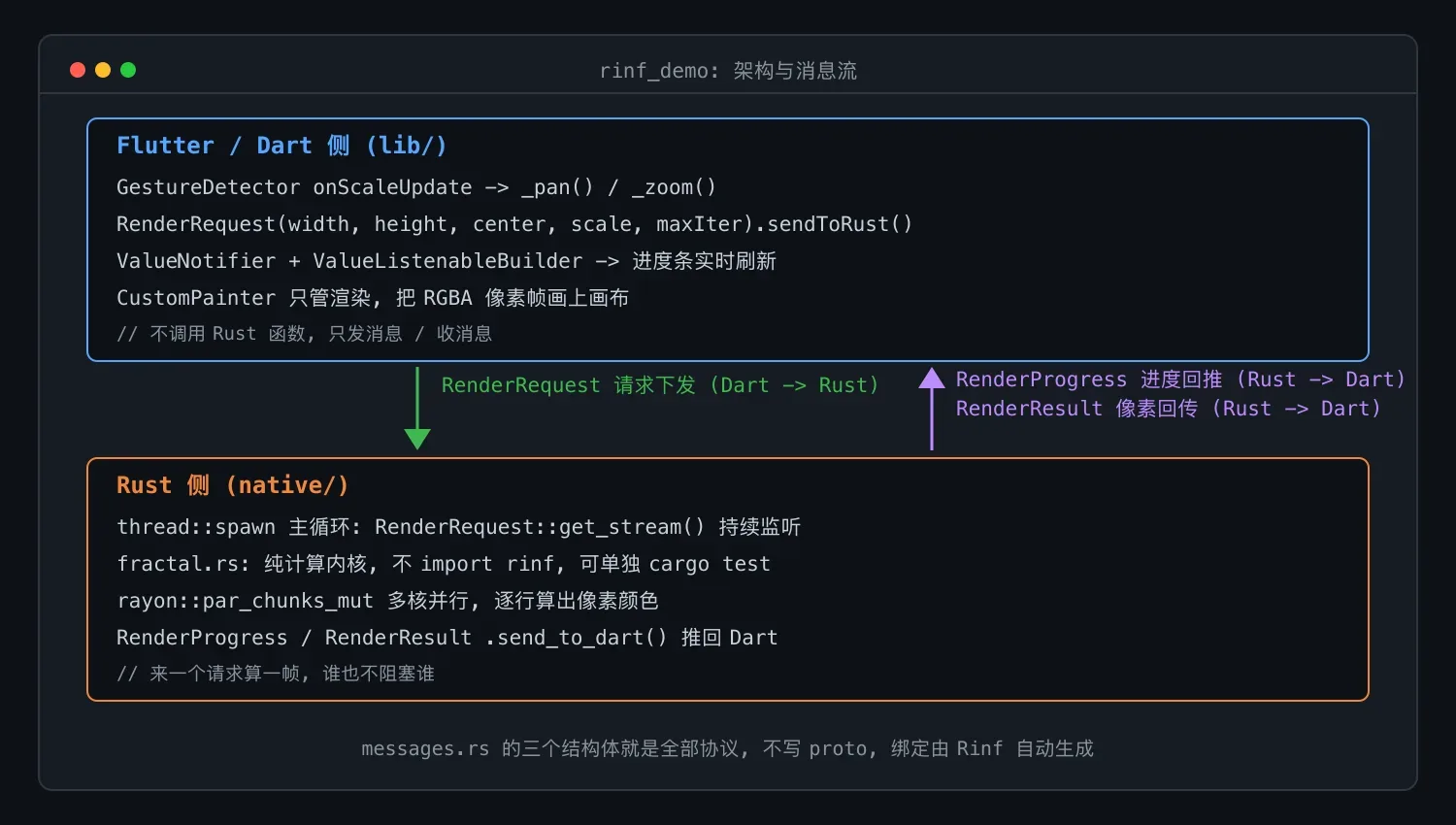The height and width of the screenshot is (825, 1456).
Task: Click the line ending with "推回 Dart"
Action: coord(447,638)
